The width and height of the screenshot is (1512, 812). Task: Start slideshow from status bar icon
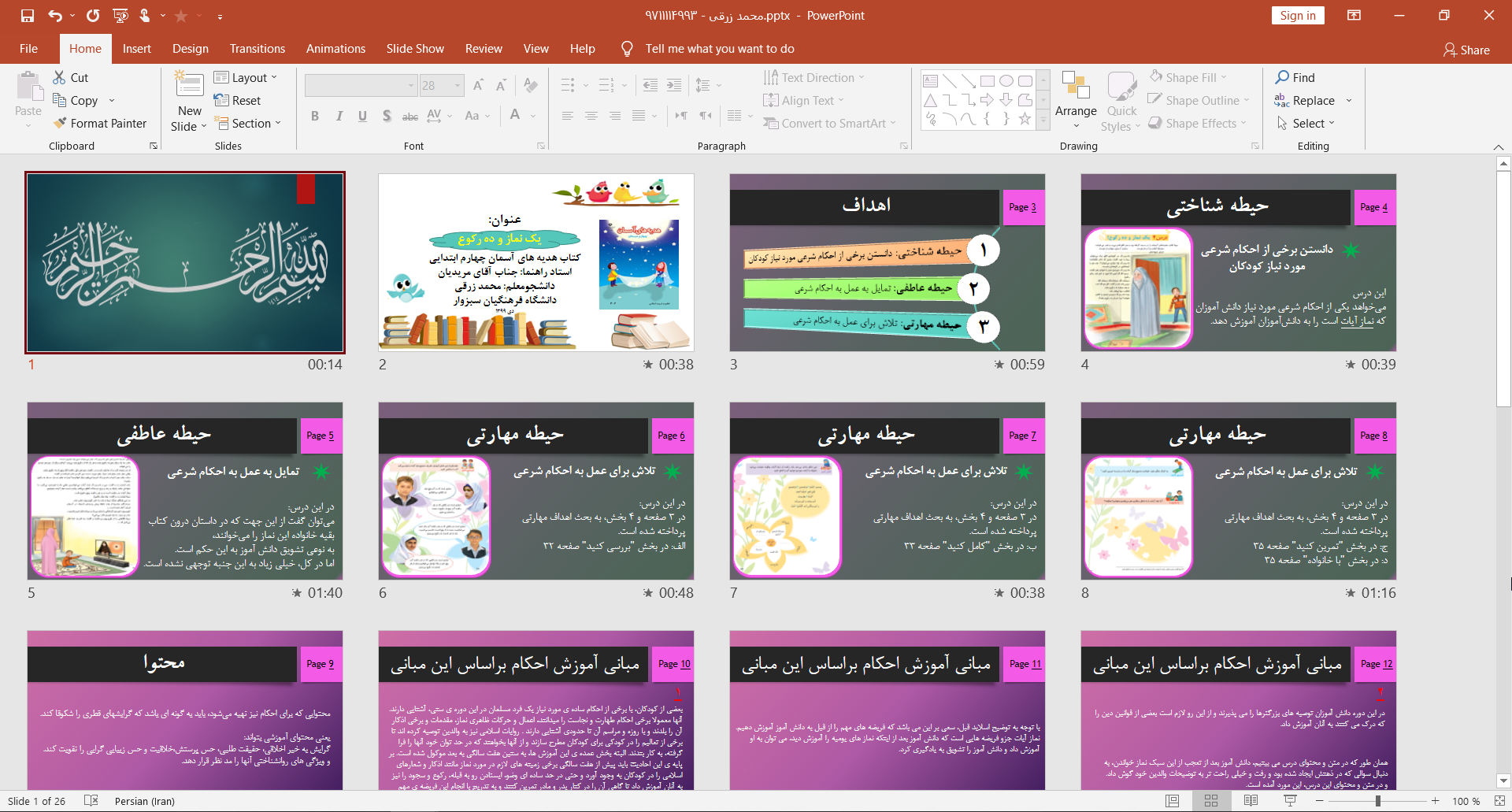click(1290, 801)
